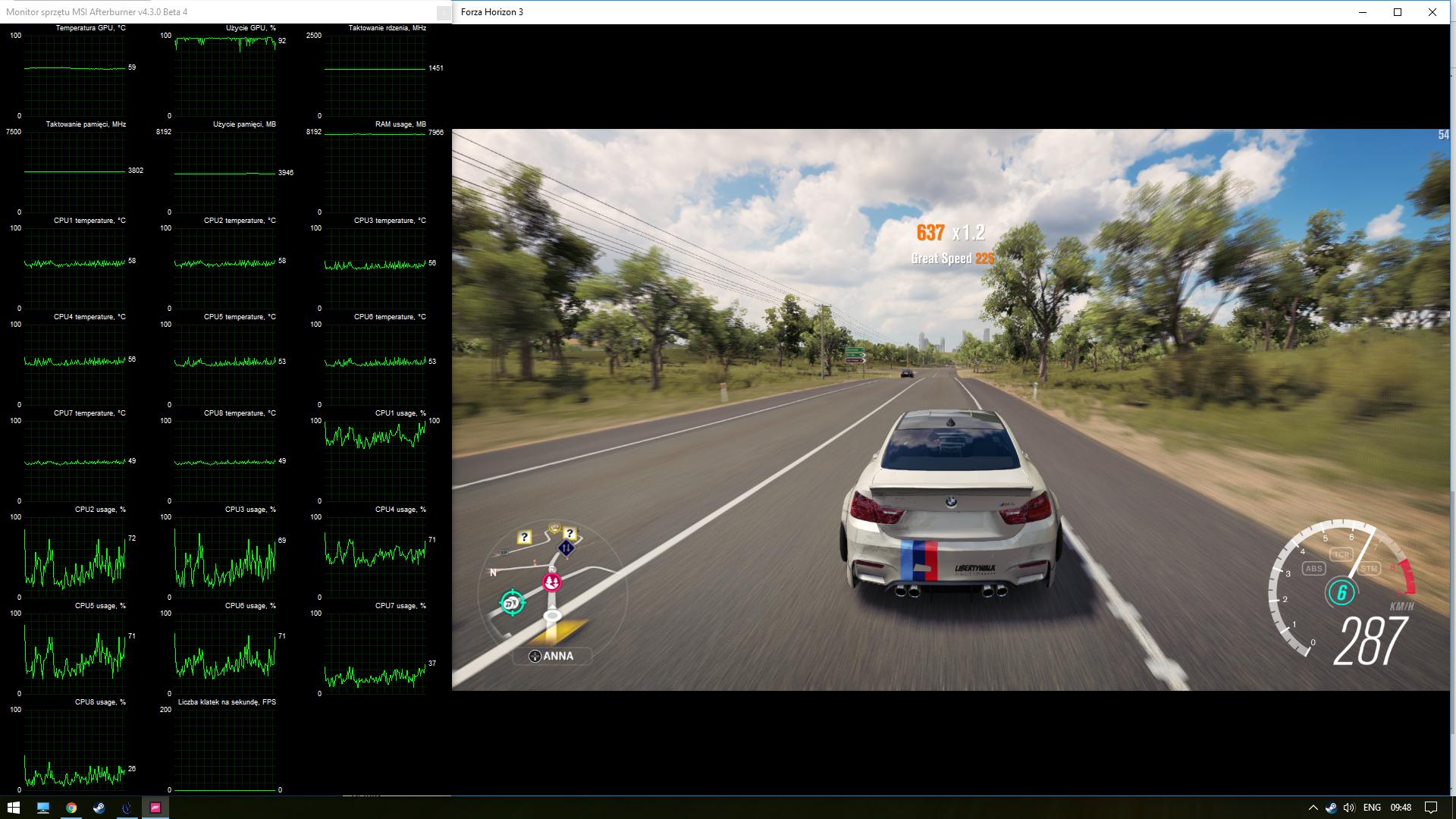Screen dimensions: 1456x819
Task: Click the CPU5 temperature graph label
Action: tap(240, 317)
